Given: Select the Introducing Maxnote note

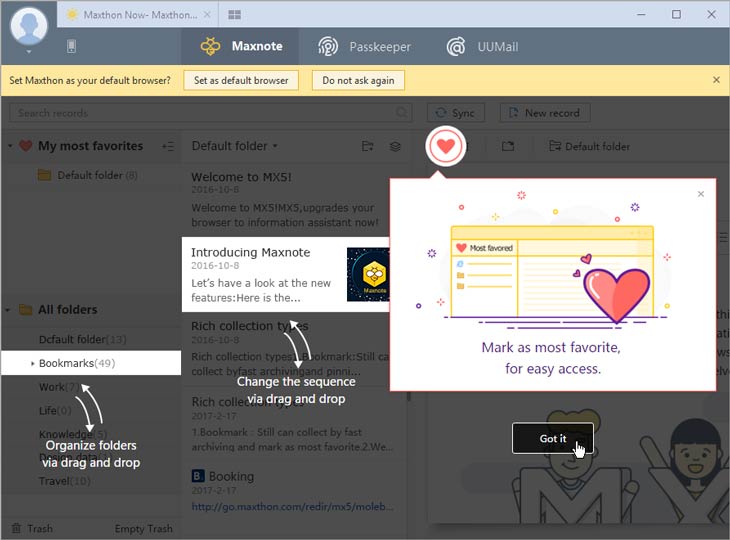Looking at the screenshot, I should click(285, 274).
